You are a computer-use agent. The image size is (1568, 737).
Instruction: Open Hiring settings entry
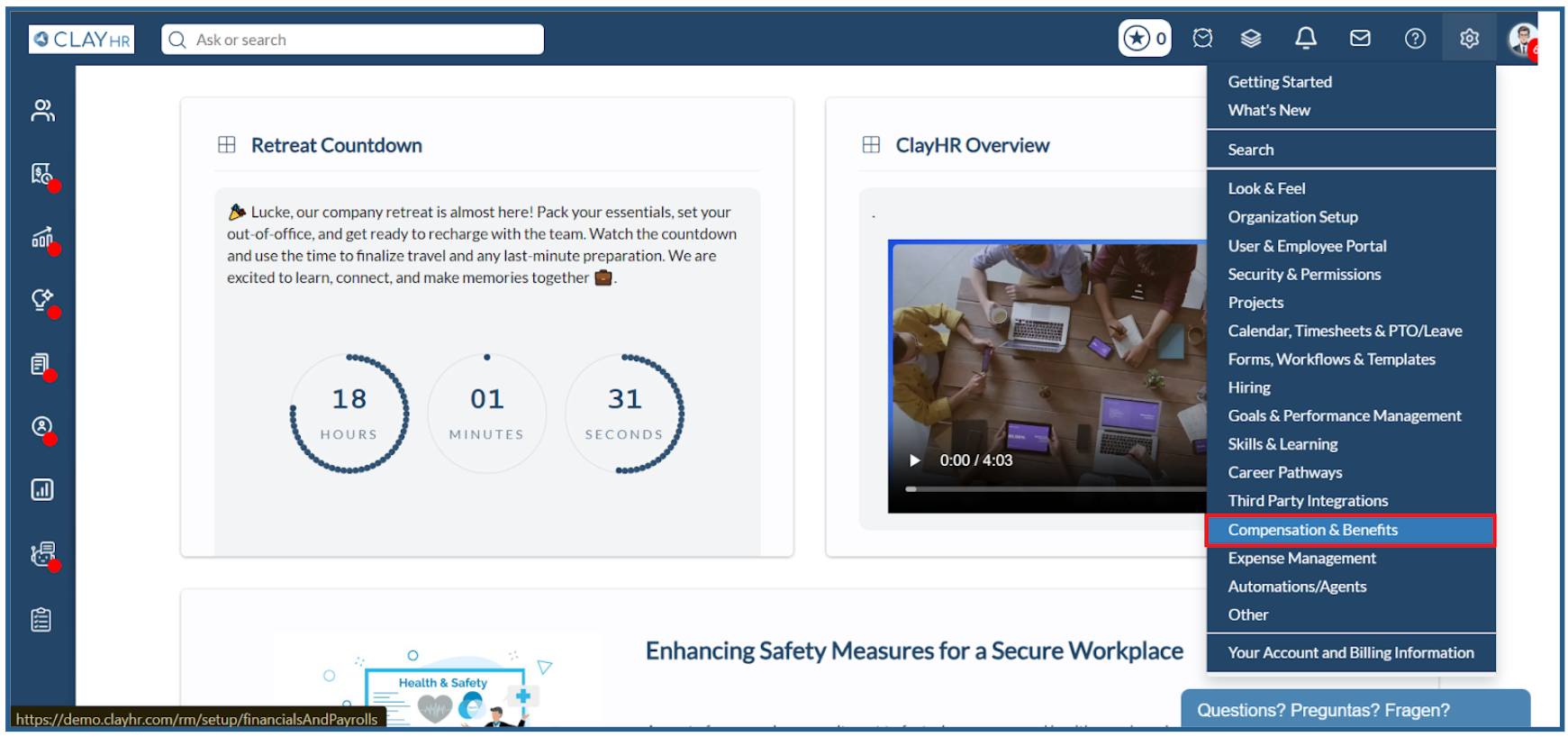pyautogui.click(x=1249, y=387)
